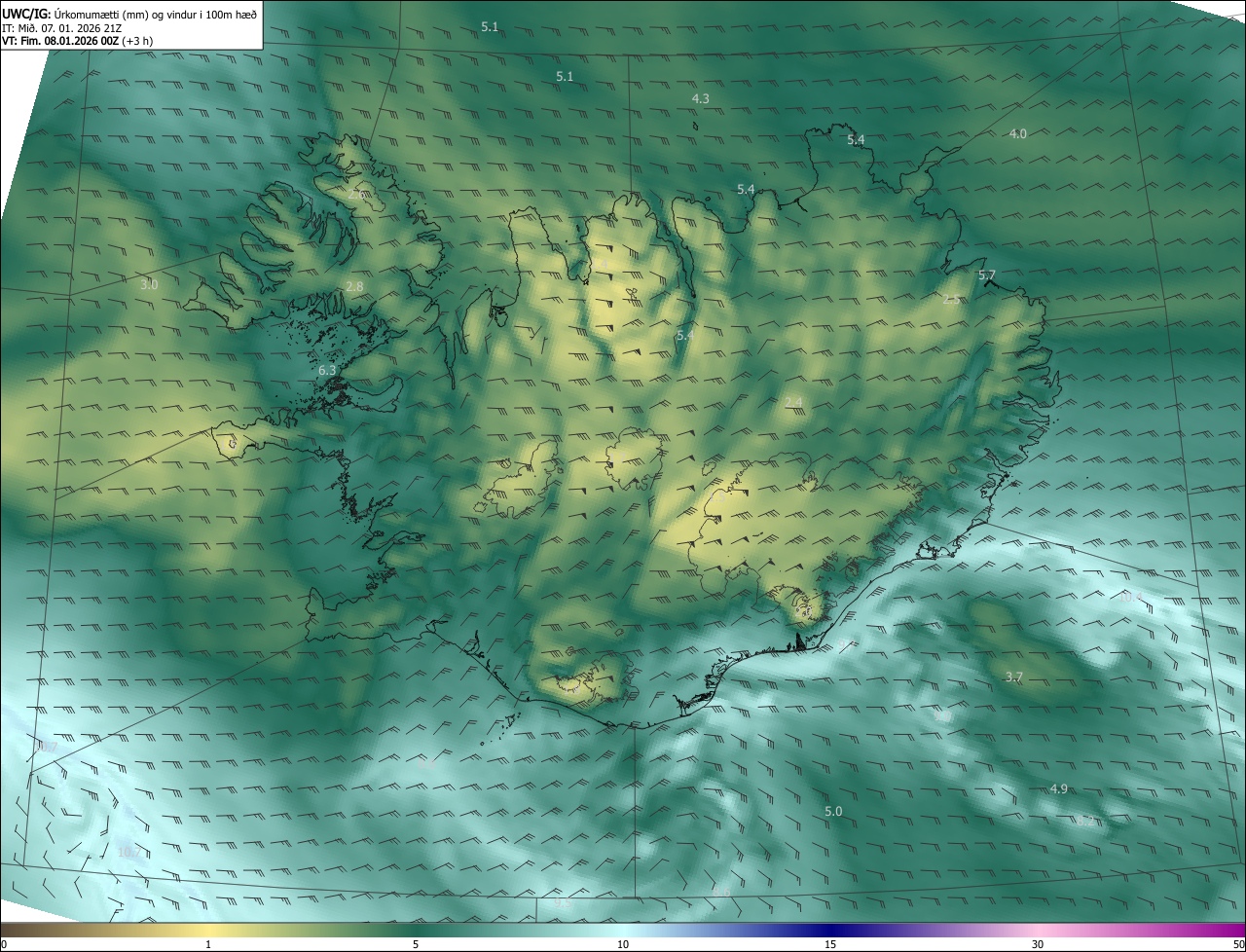
Task: Click the 0 tick on the color scale
Action: coord(4,944)
